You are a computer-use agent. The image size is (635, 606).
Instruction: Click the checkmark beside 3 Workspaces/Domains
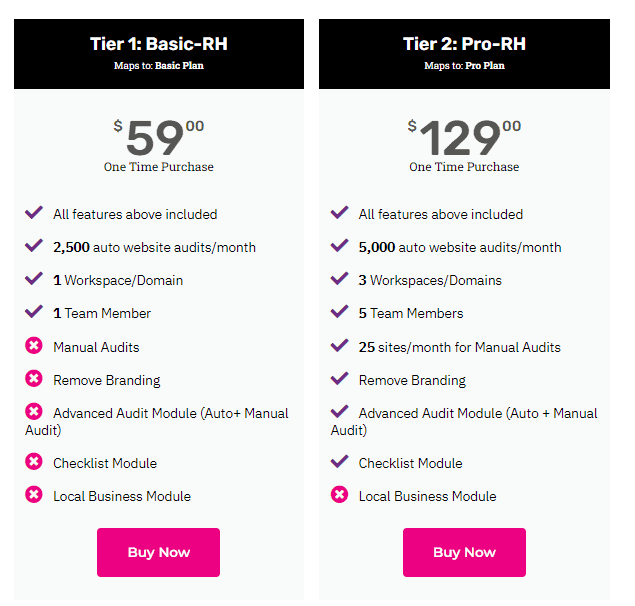coord(340,279)
